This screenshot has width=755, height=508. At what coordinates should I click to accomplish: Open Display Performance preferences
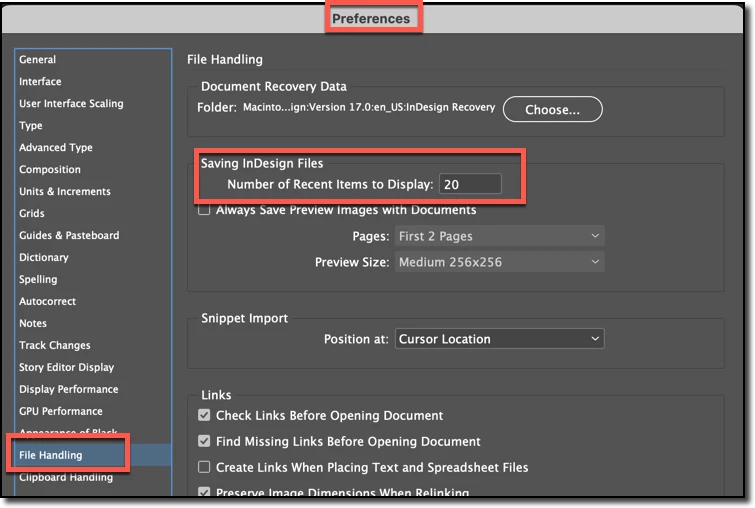click(x=68, y=389)
